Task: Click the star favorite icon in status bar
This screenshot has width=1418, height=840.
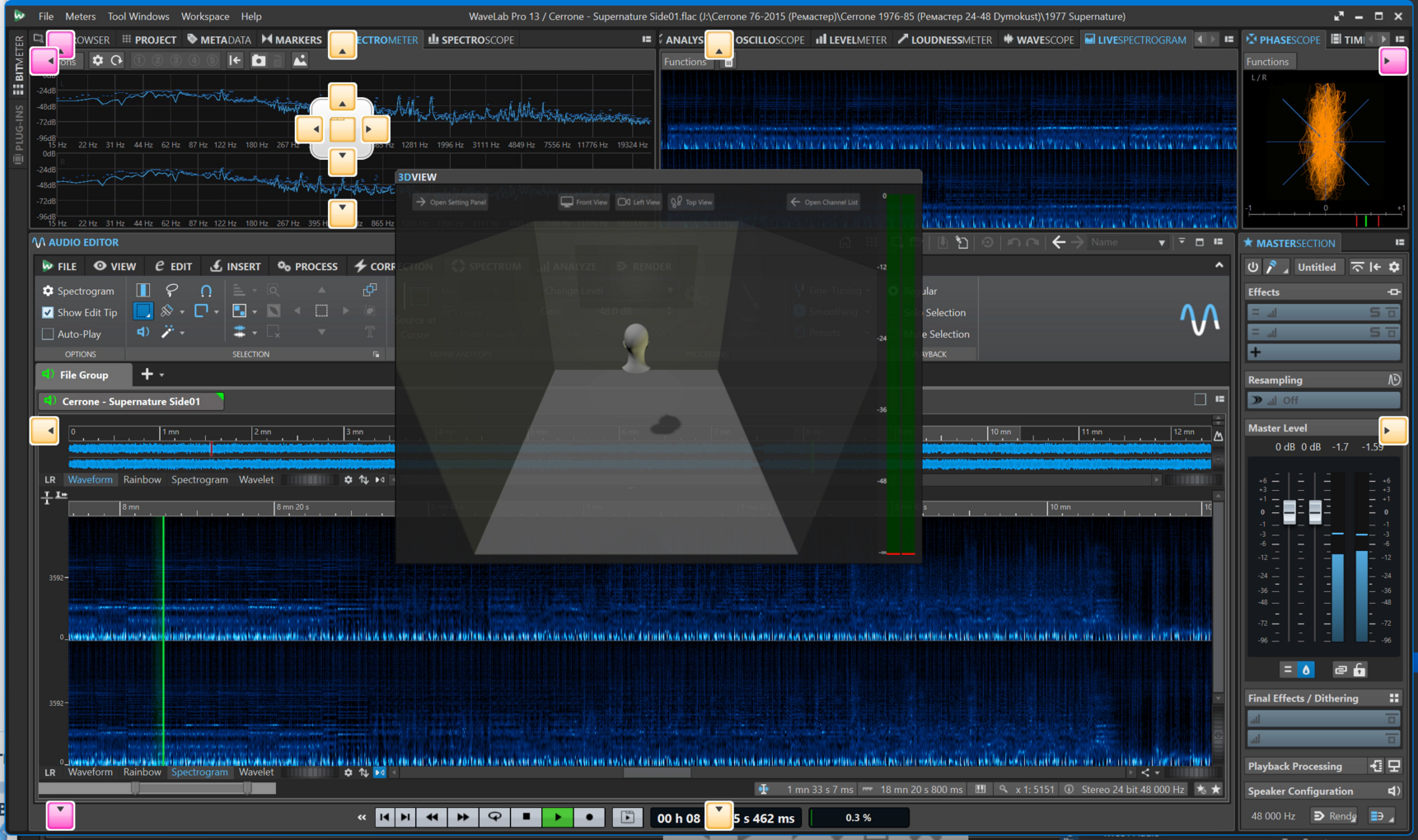Action: click(x=1215, y=789)
